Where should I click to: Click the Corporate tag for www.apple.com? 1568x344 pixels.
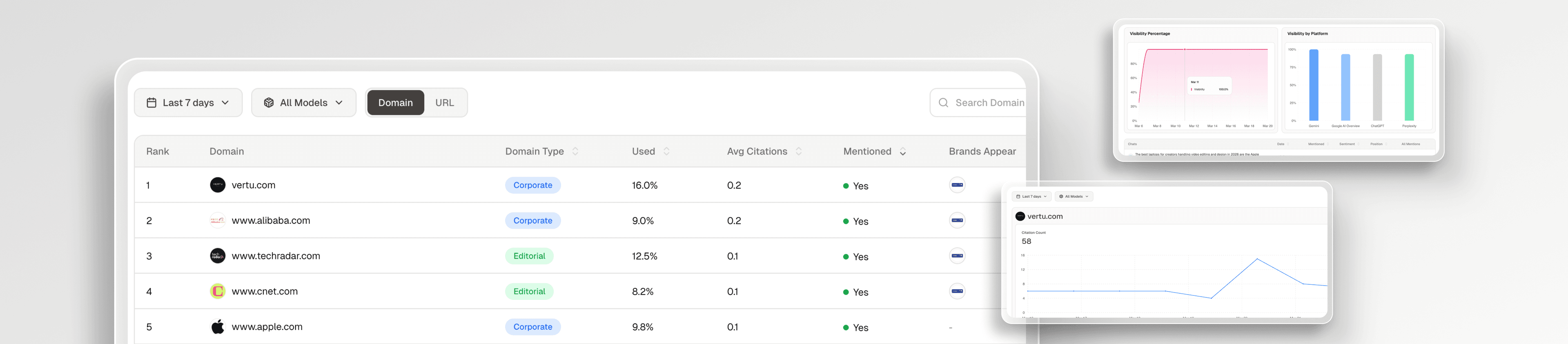532,327
